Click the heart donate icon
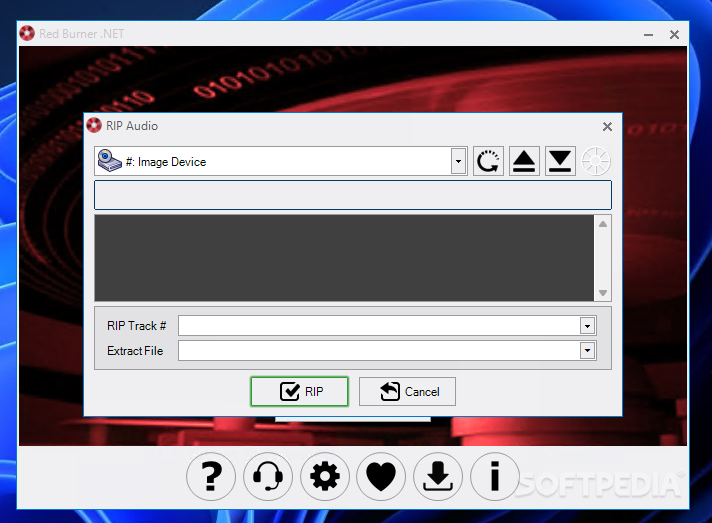 click(x=381, y=476)
